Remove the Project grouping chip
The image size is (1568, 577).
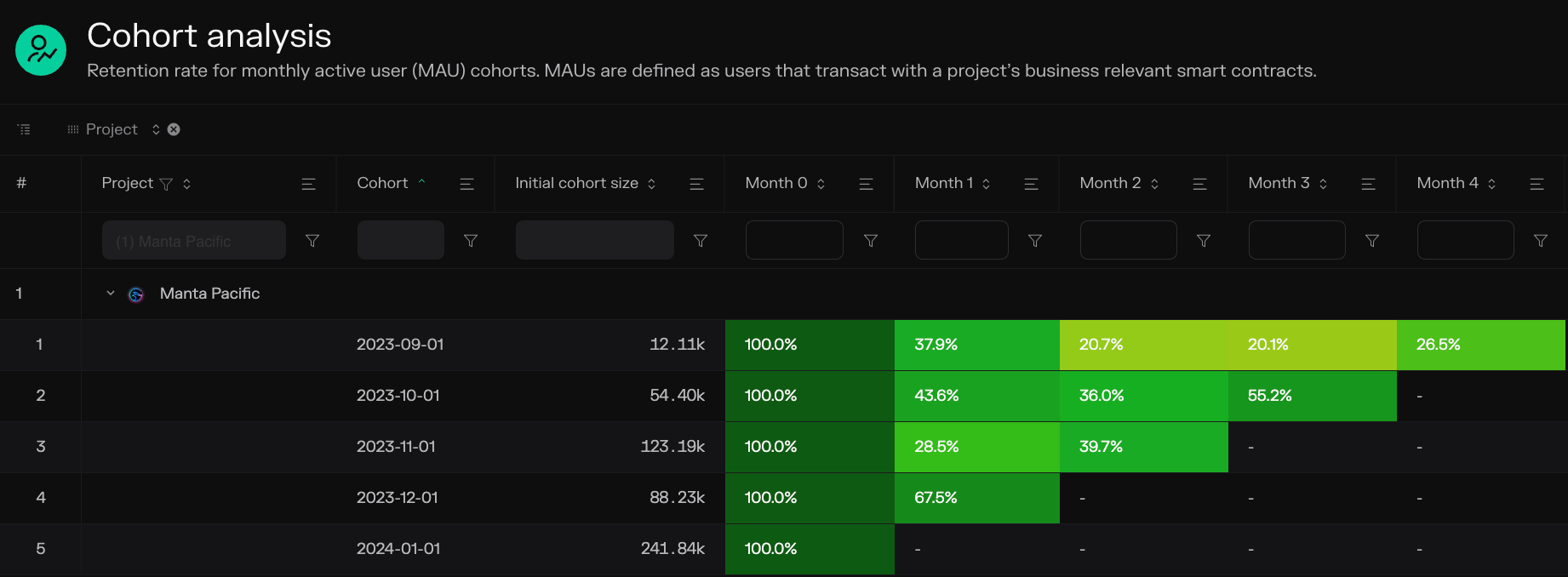point(174,129)
